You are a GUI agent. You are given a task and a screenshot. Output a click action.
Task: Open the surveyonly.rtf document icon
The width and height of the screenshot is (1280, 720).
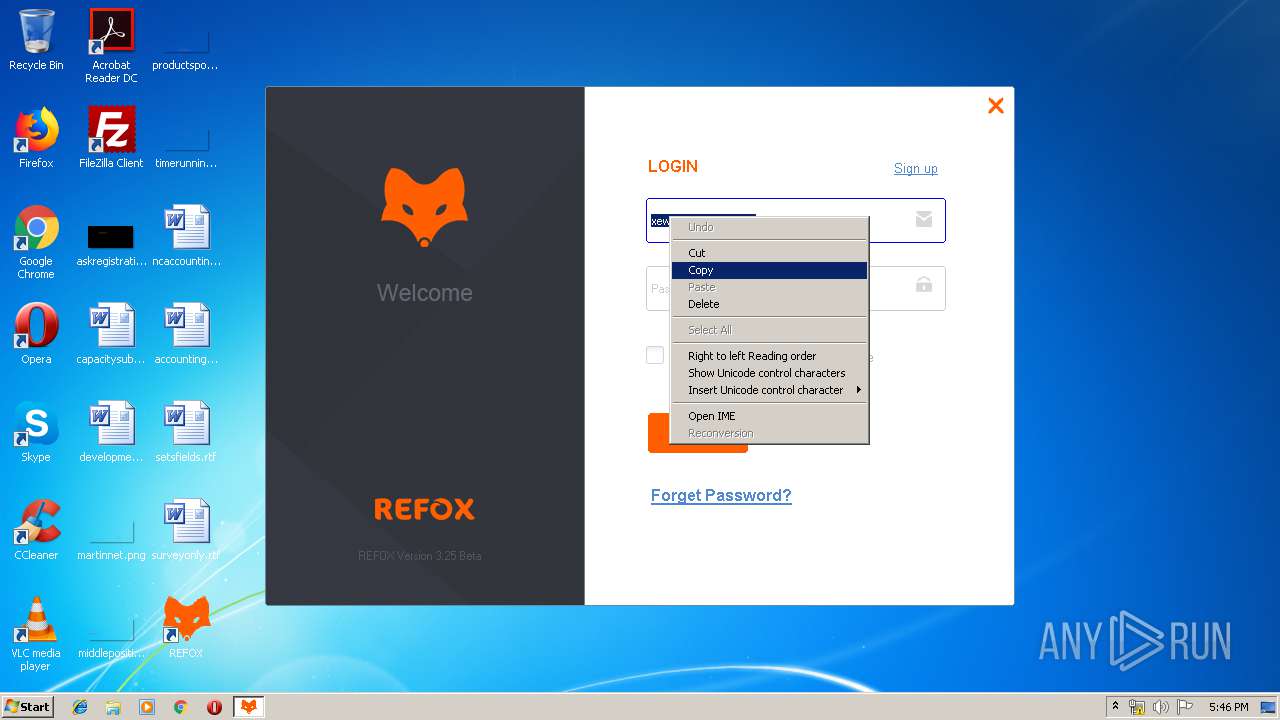[186, 530]
